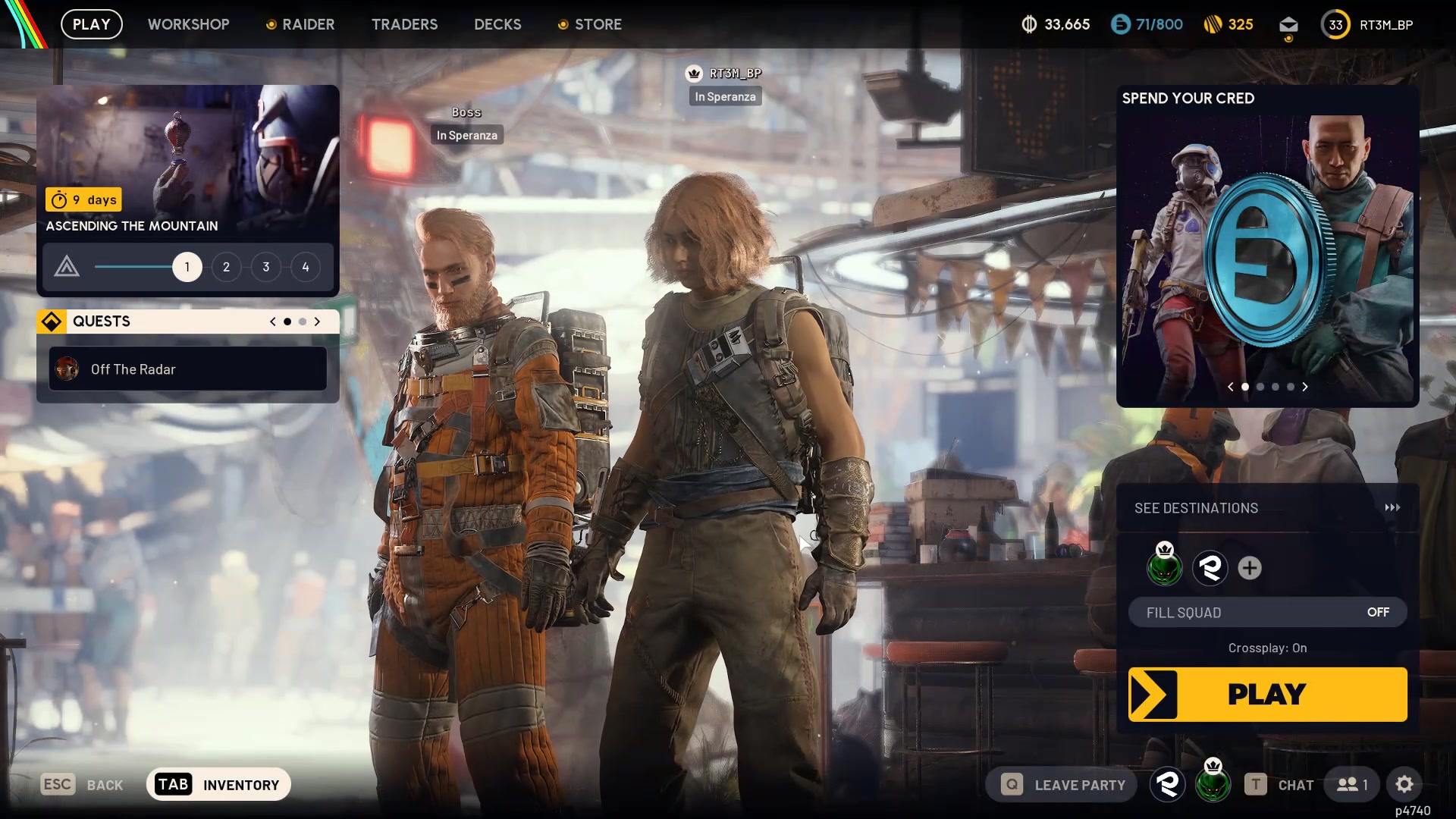Select the second quests page dot
The width and height of the screenshot is (1456, 819).
[303, 322]
